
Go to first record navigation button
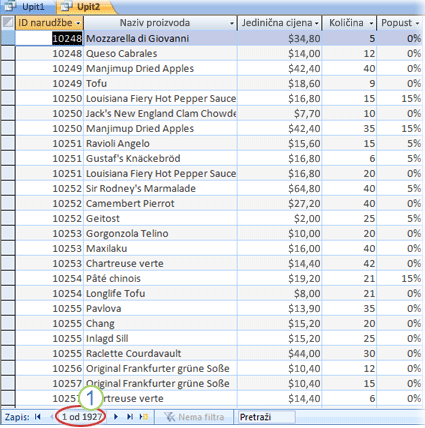(x=38, y=417)
